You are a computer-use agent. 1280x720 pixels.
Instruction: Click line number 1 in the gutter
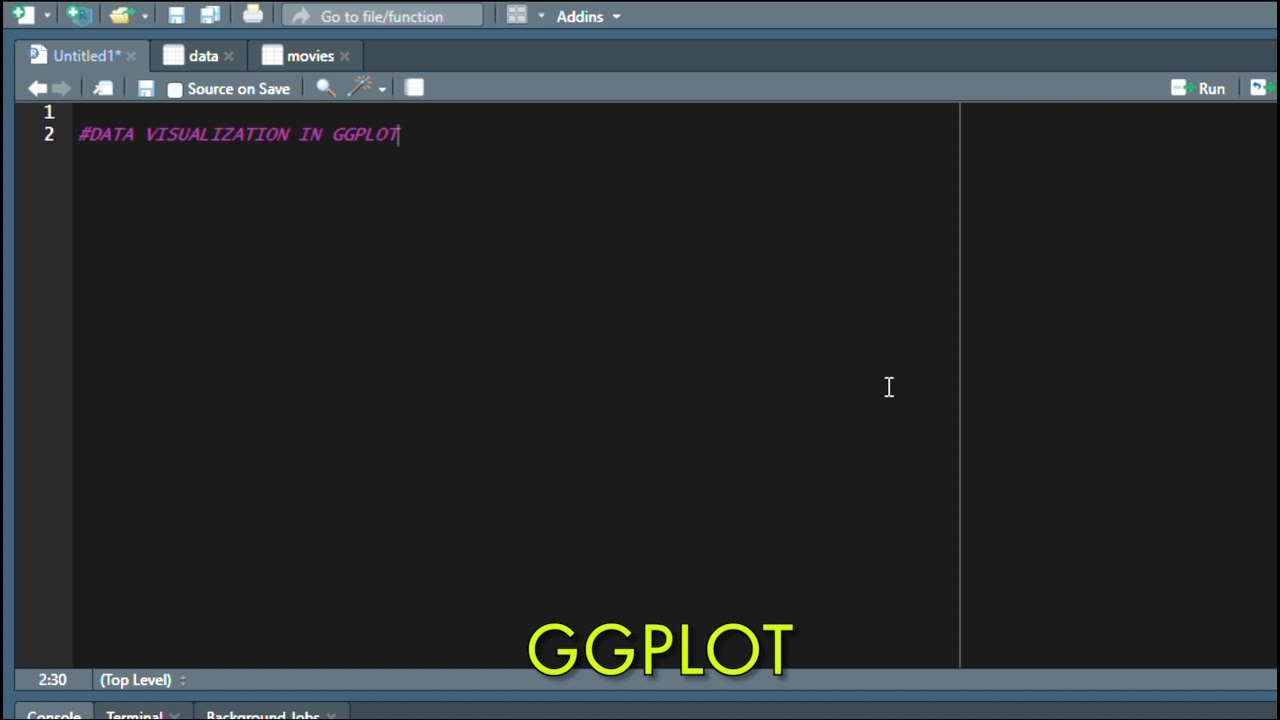(x=48, y=112)
